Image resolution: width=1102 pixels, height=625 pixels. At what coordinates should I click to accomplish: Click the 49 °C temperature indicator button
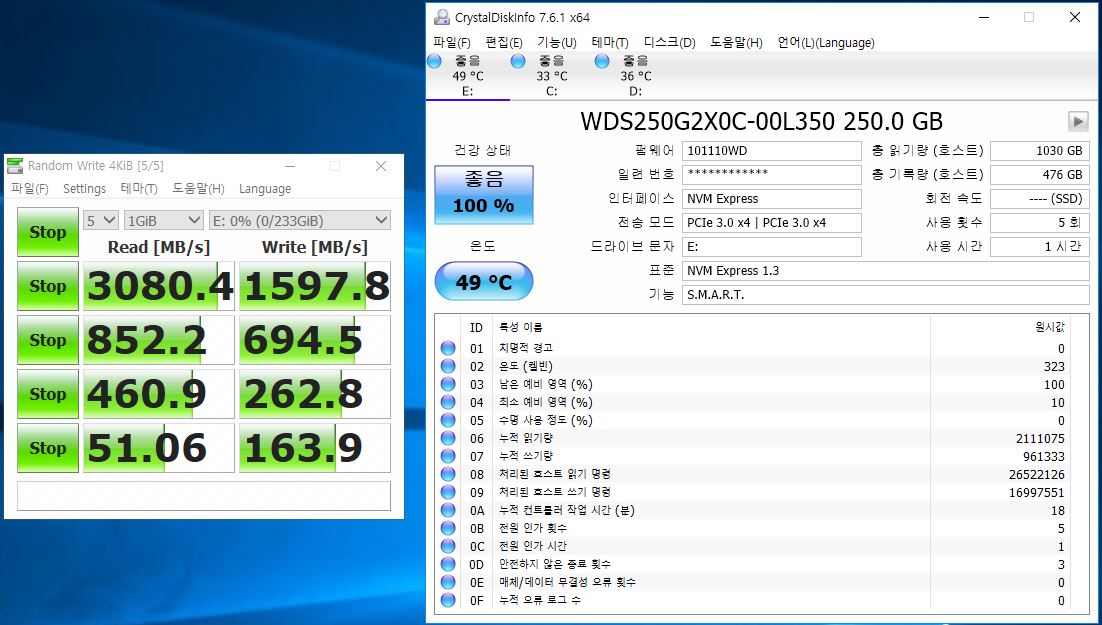point(483,282)
